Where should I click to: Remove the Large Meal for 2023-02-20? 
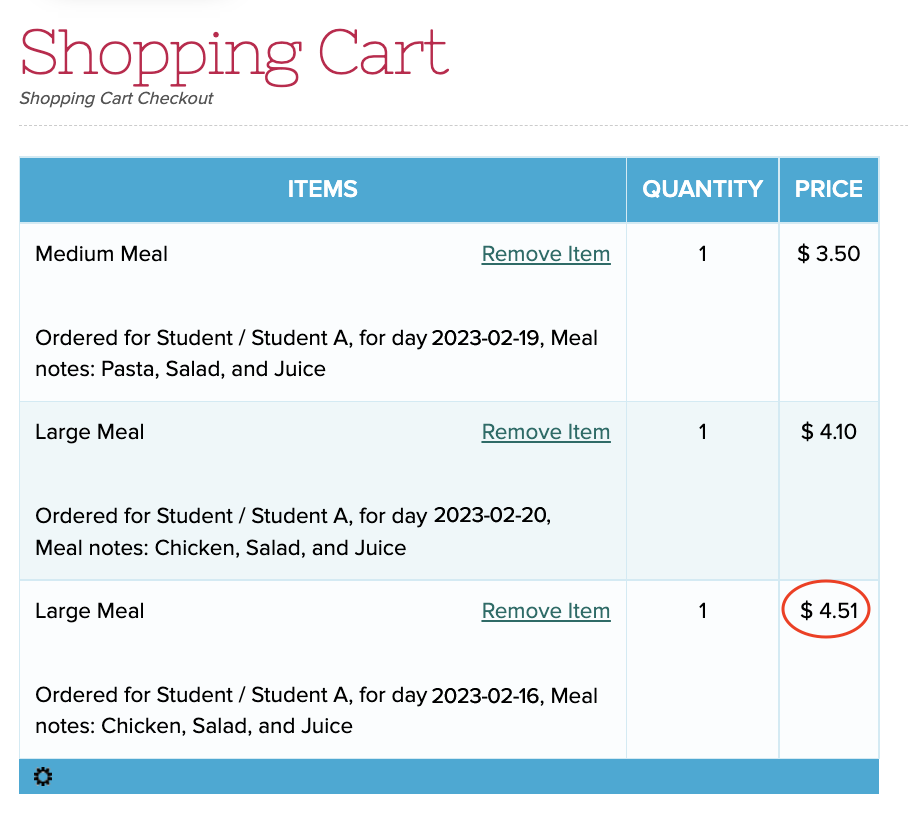(x=545, y=432)
